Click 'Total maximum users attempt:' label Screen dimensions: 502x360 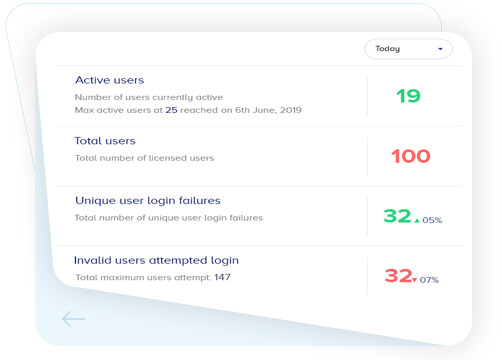(x=143, y=278)
